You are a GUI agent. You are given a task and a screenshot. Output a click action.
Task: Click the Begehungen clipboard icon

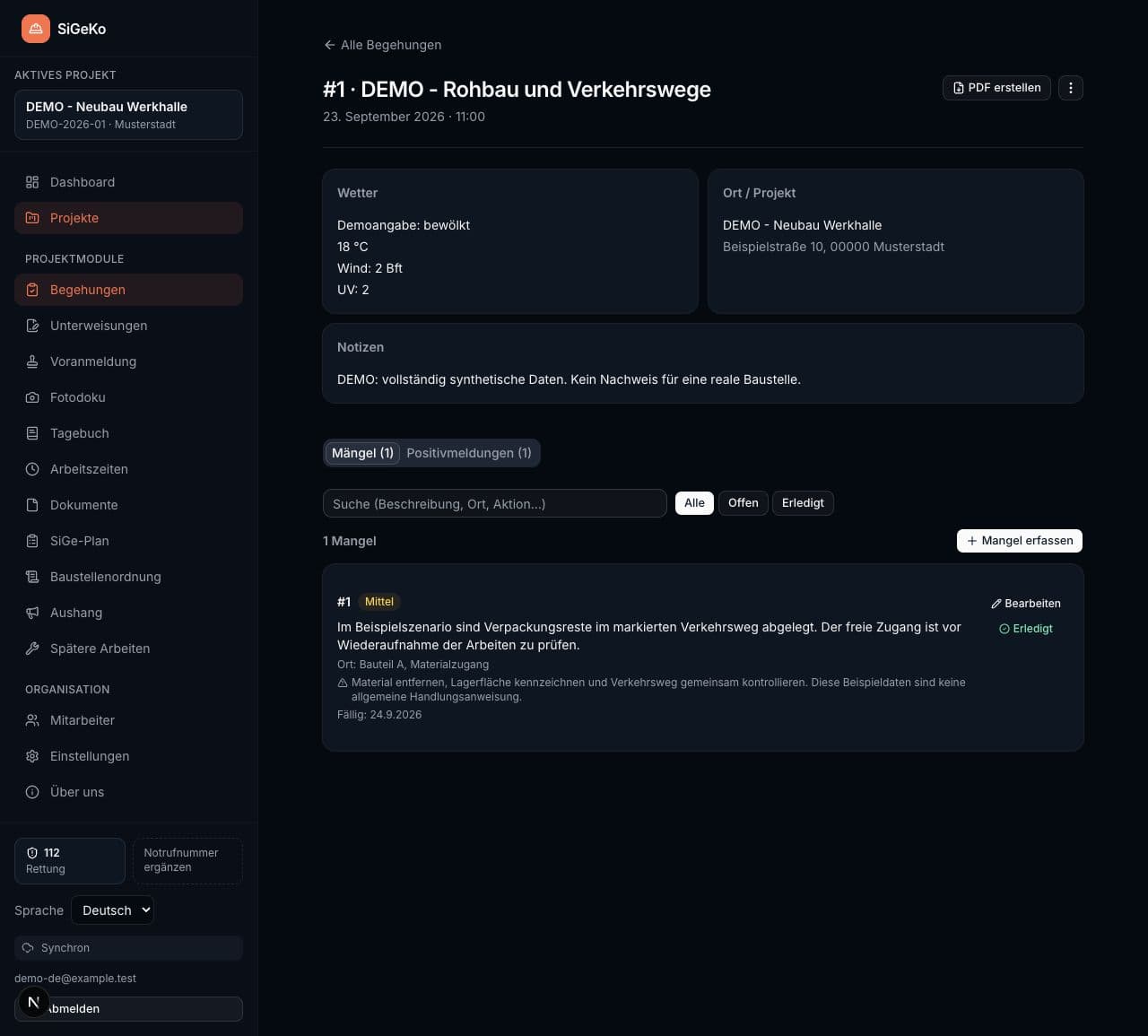coord(32,290)
